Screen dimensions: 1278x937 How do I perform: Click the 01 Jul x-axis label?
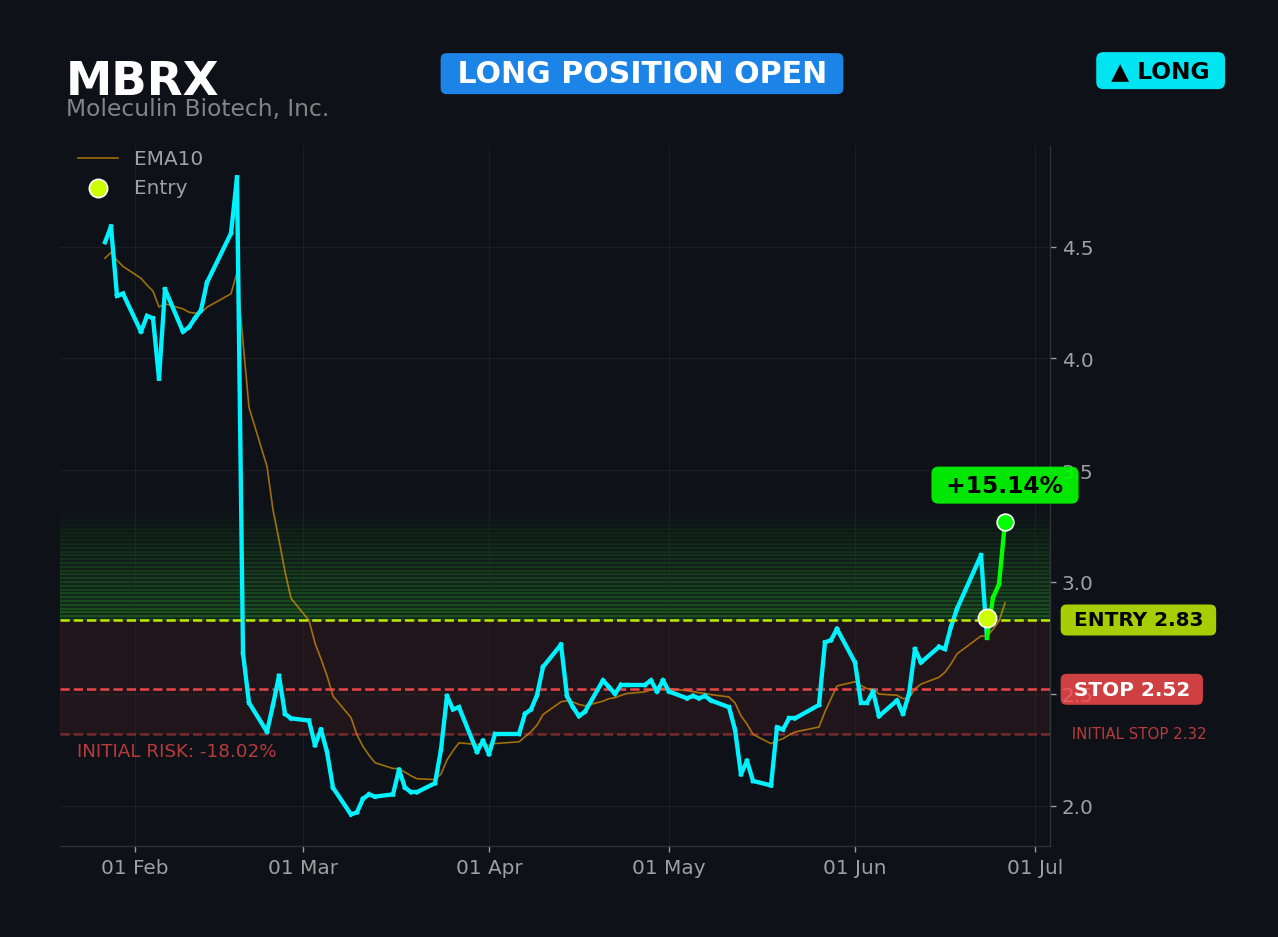[1035, 868]
